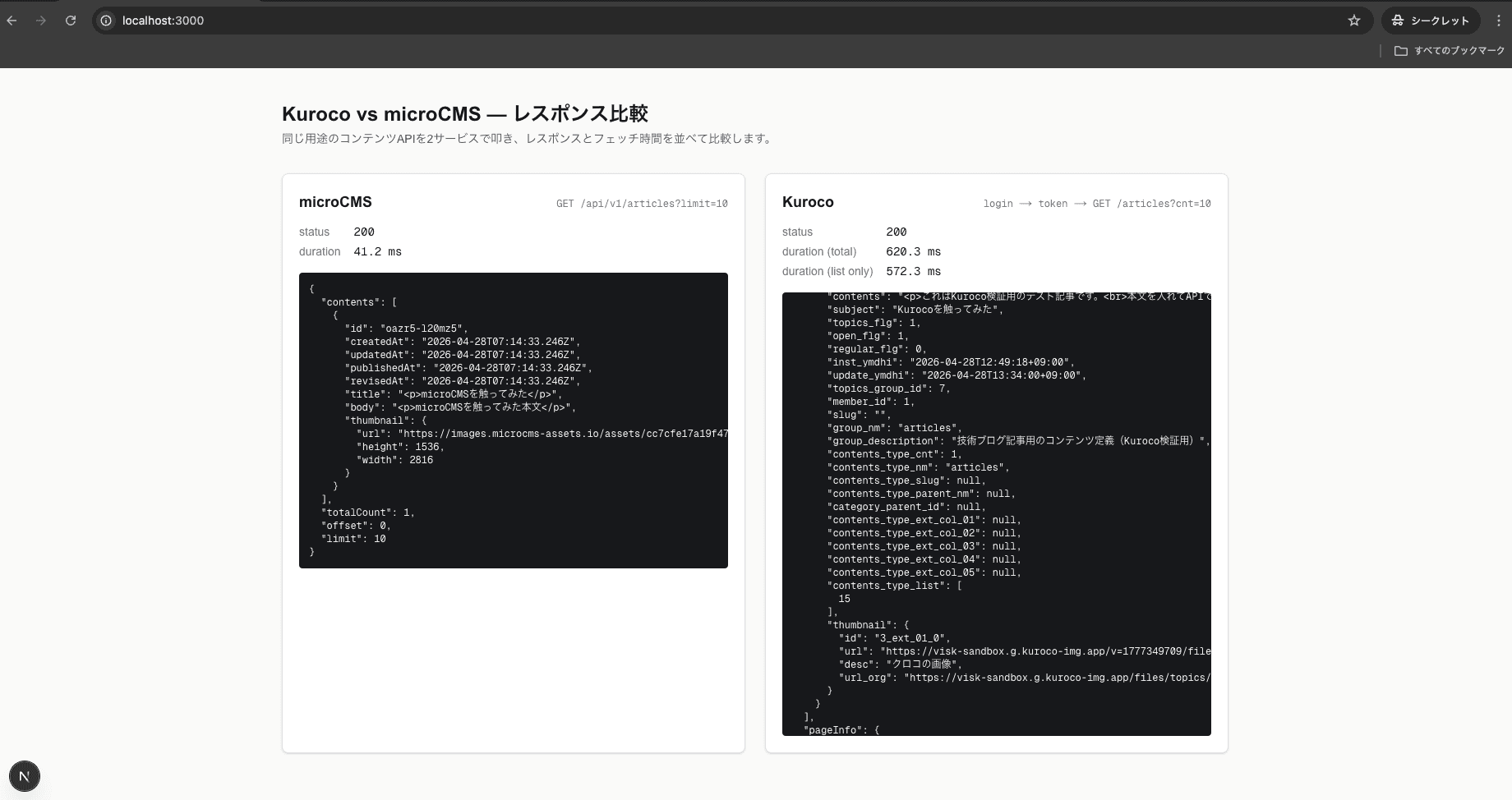Select GET /api/v1/articles?limit=10 endpoint text
The width and height of the screenshot is (1512, 800).
pyautogui.click(x=642, y=204)
